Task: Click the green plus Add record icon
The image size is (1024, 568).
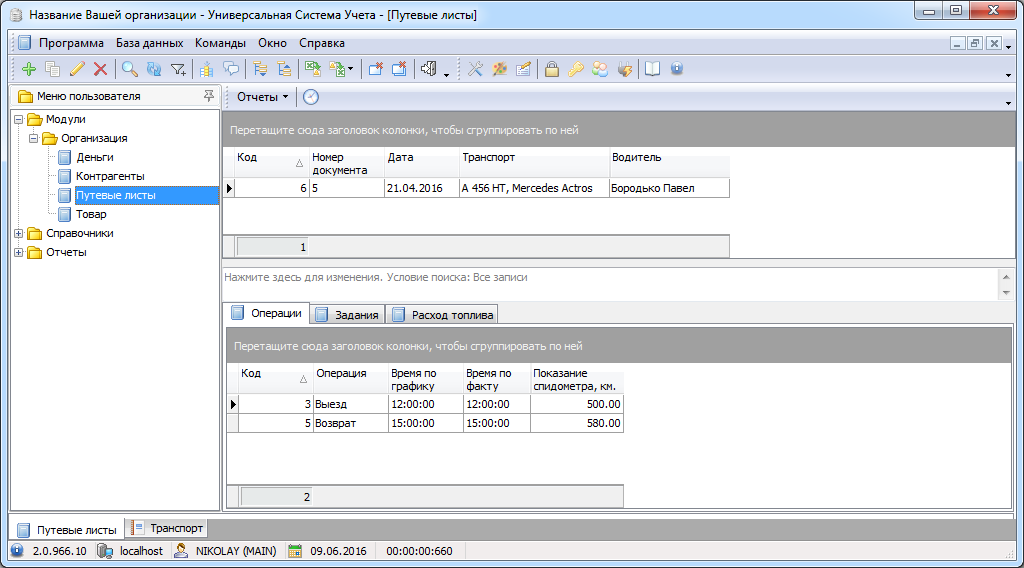Action: (29, 69)
